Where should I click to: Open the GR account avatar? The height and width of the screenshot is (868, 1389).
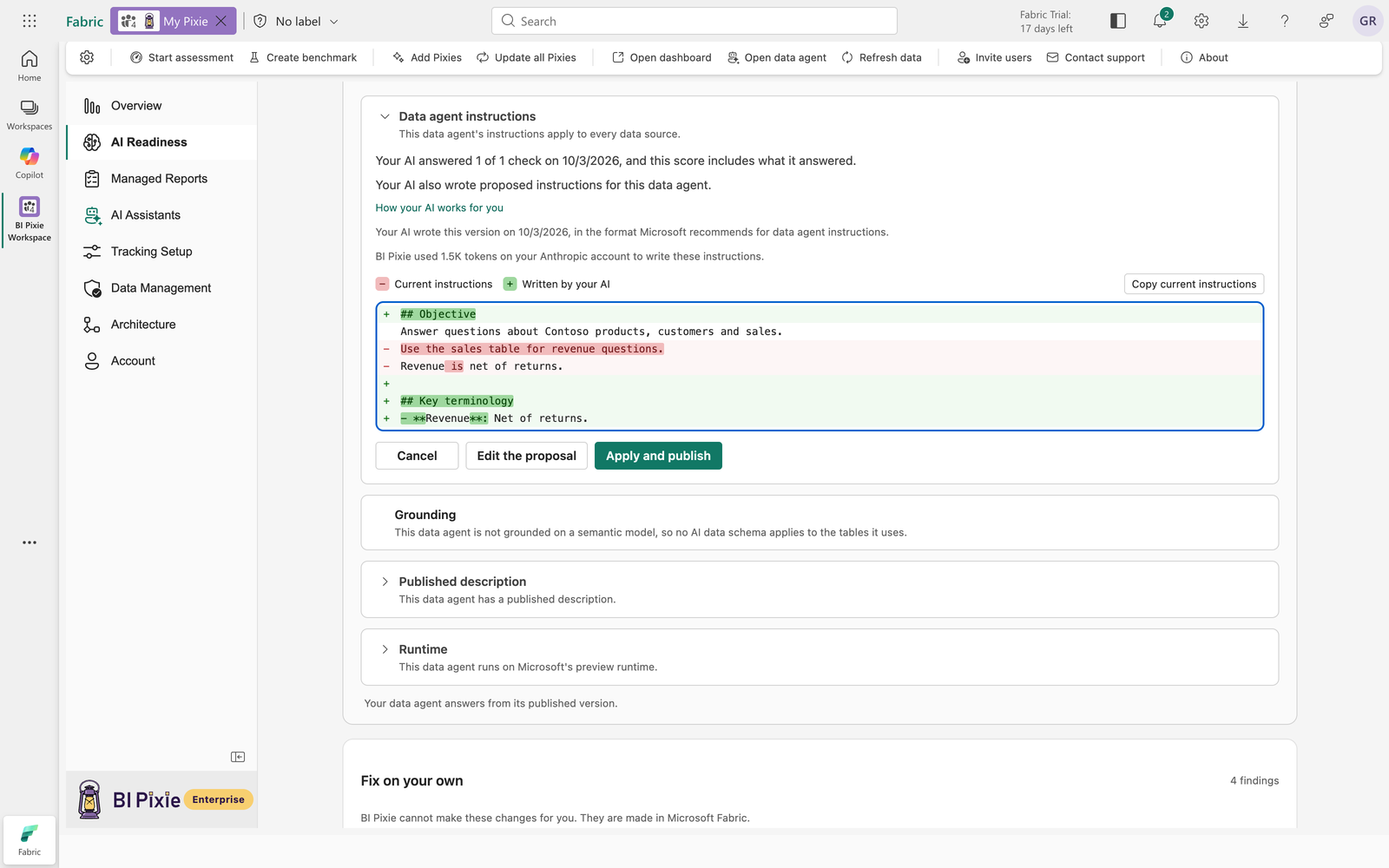[x=1368, y=21]
